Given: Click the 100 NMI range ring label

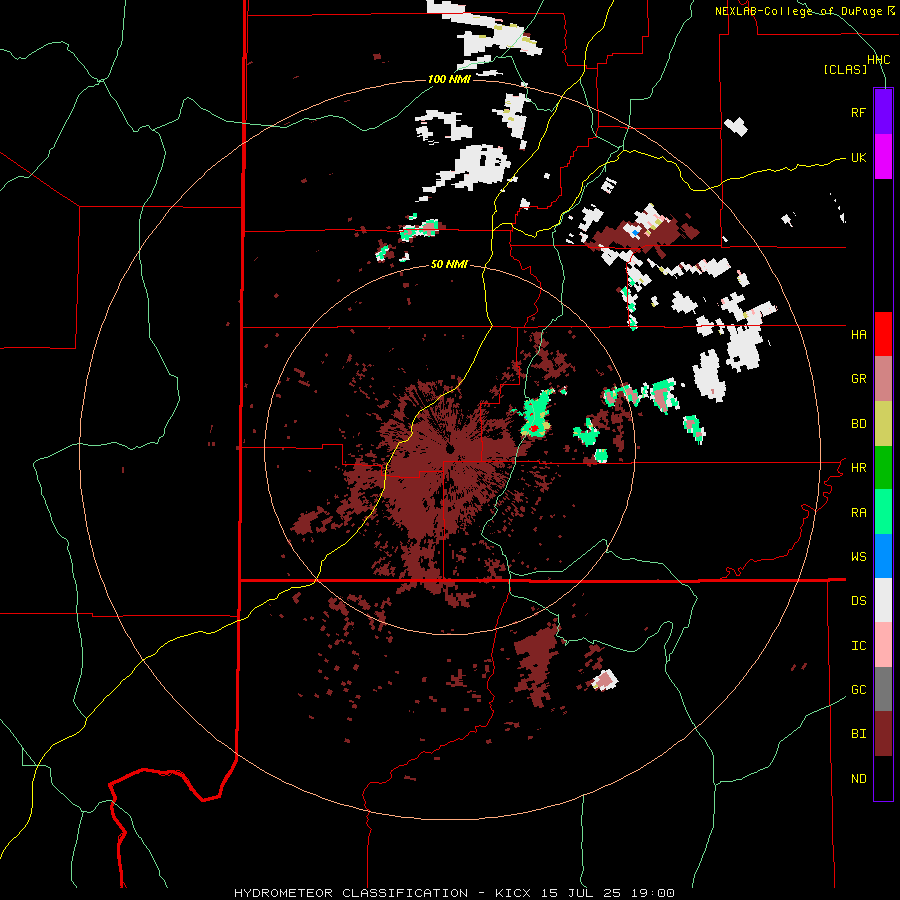Looking at the screenshot, I should coord(449,79).
